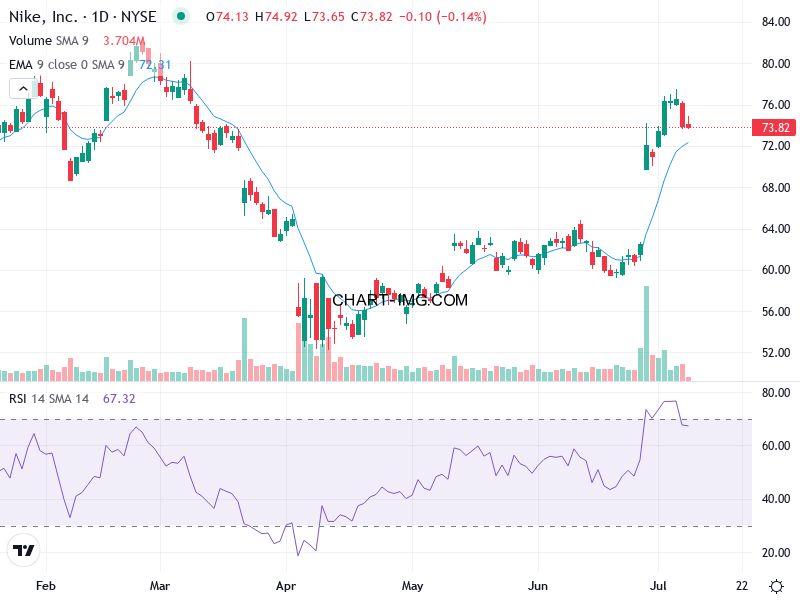This screenshot has width=800, height=600.
Task: Click the Volume value 3.704M
Action: [124, 41]
